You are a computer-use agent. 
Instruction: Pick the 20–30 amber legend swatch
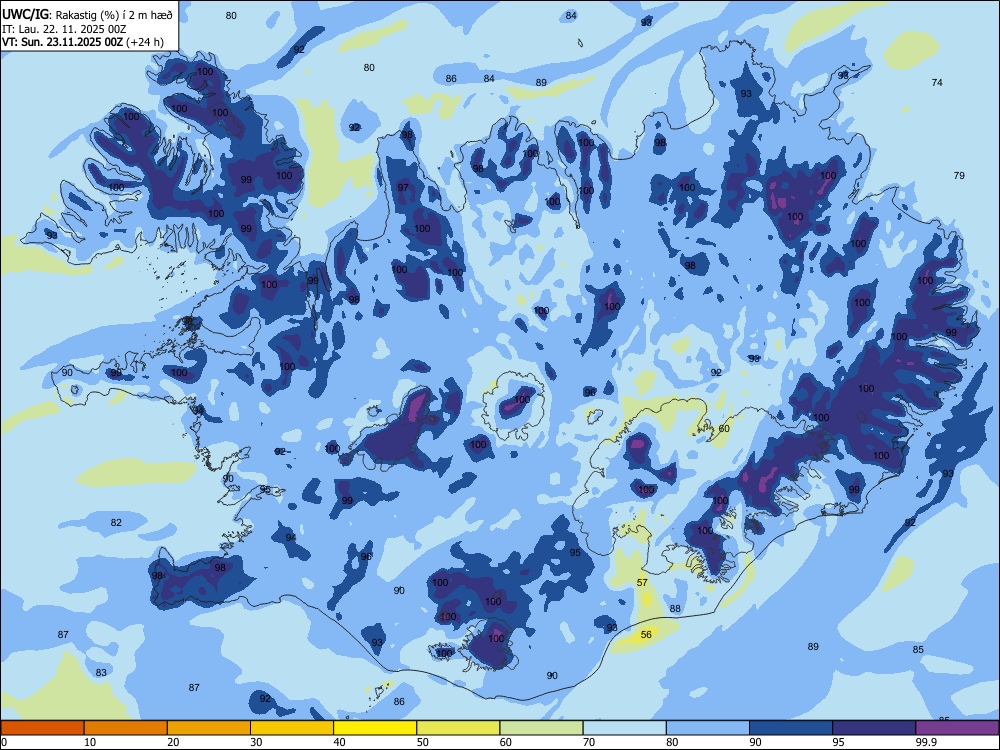(x=209, y=728)
